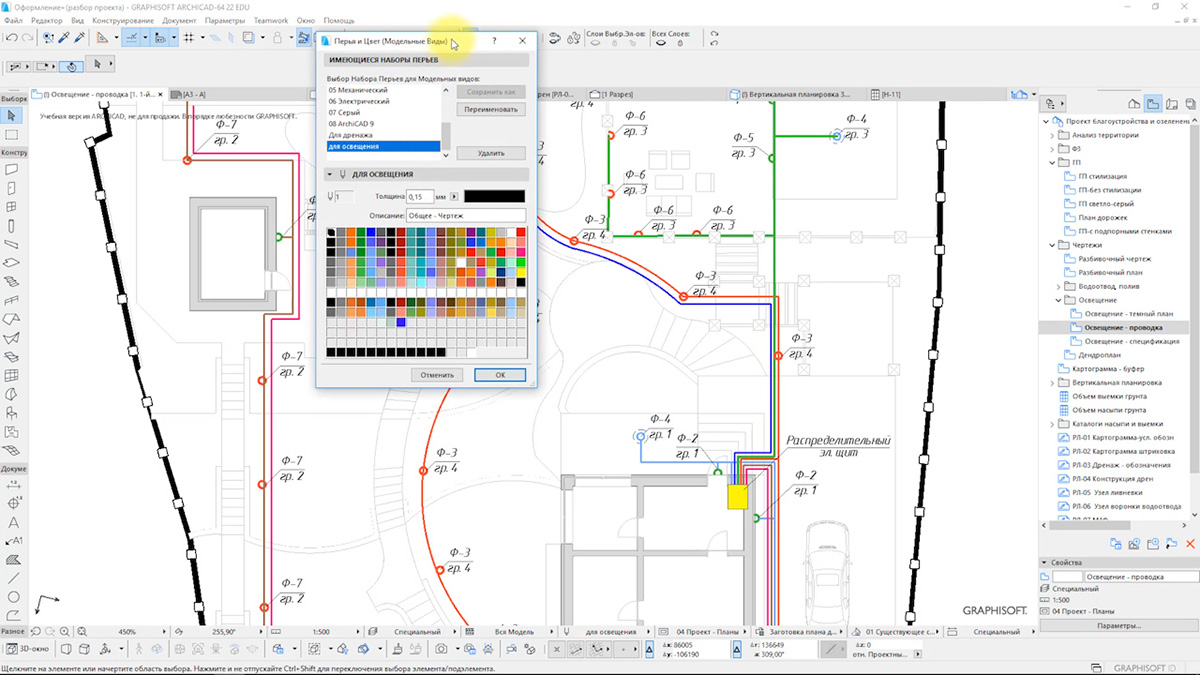
Task: Expand the Анализ территории folder
Action: [1052, 135]
